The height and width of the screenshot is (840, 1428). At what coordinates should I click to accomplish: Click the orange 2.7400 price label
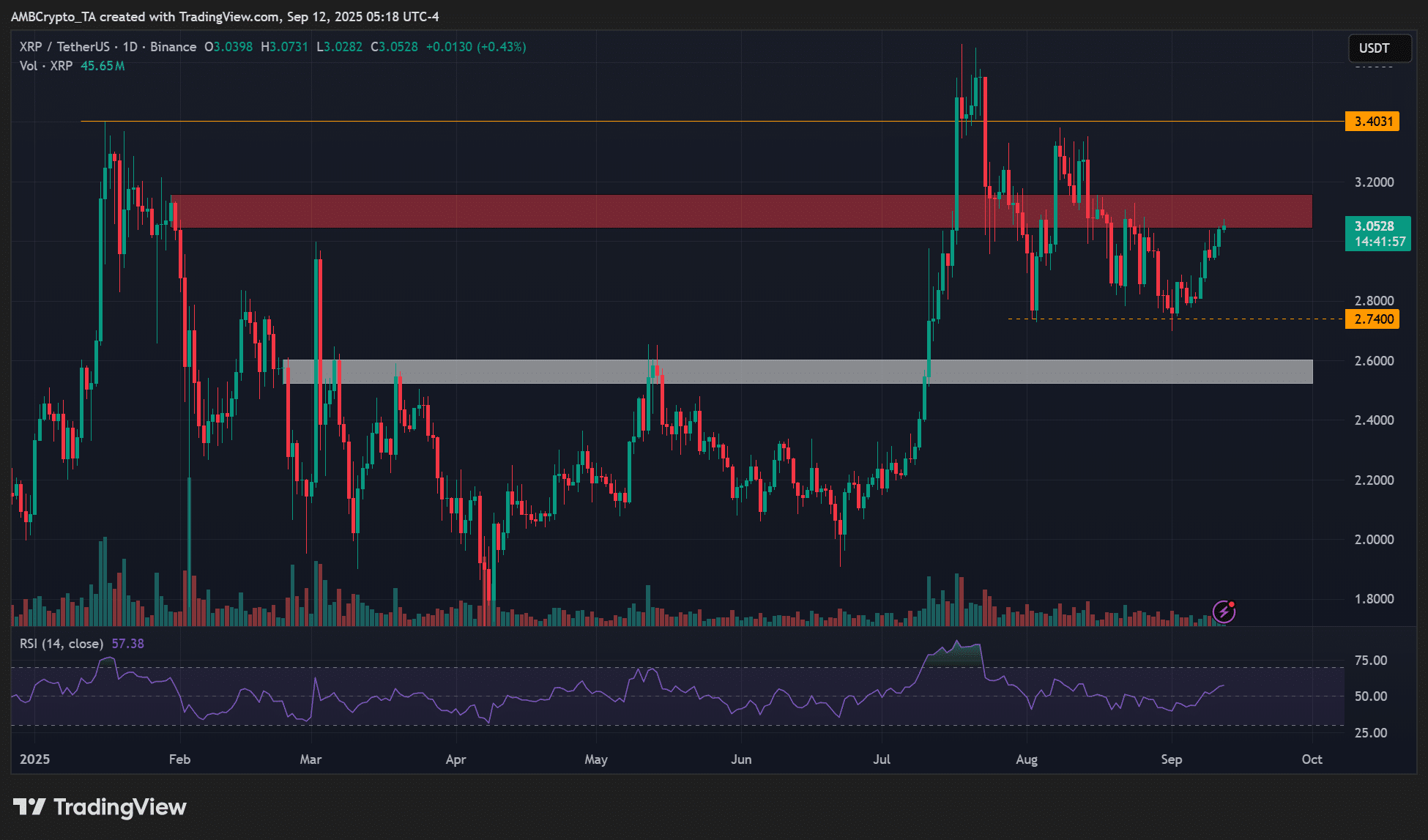1372,319
